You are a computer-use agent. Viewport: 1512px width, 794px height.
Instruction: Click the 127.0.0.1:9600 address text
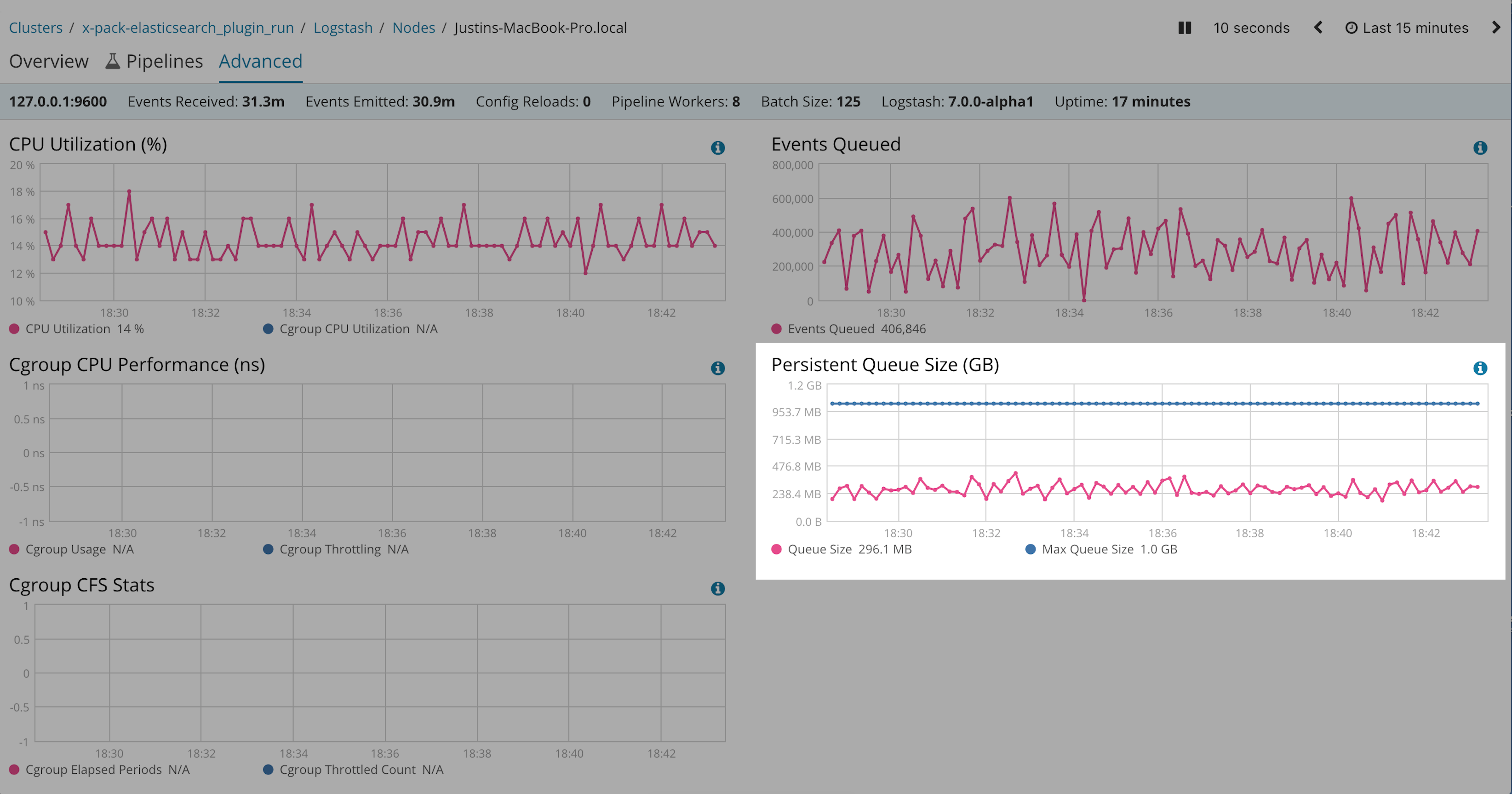coord(58,102)
